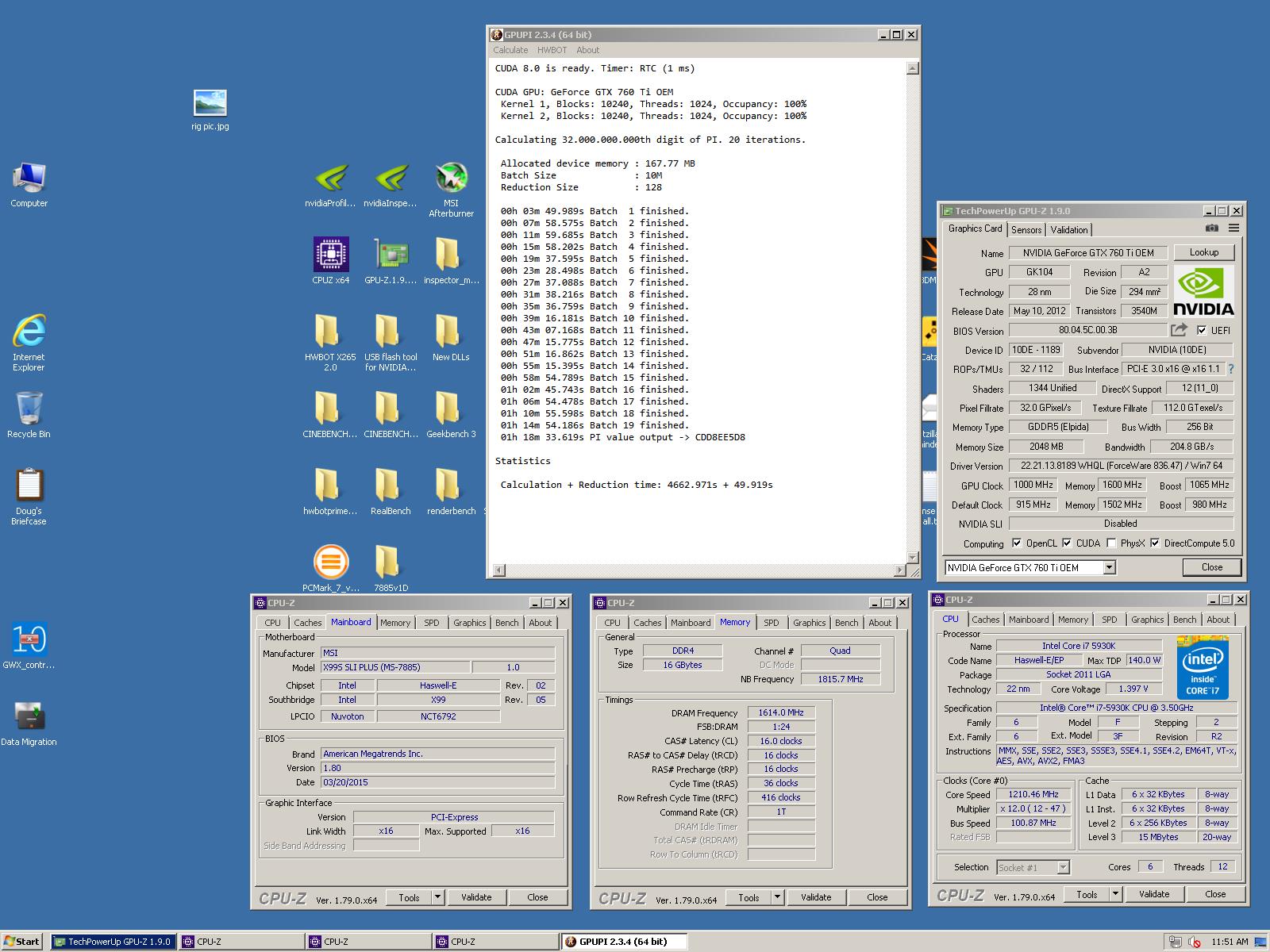
Task: Click GPUPI horizontal scrollbar left arrow
Action: point(498,570)
